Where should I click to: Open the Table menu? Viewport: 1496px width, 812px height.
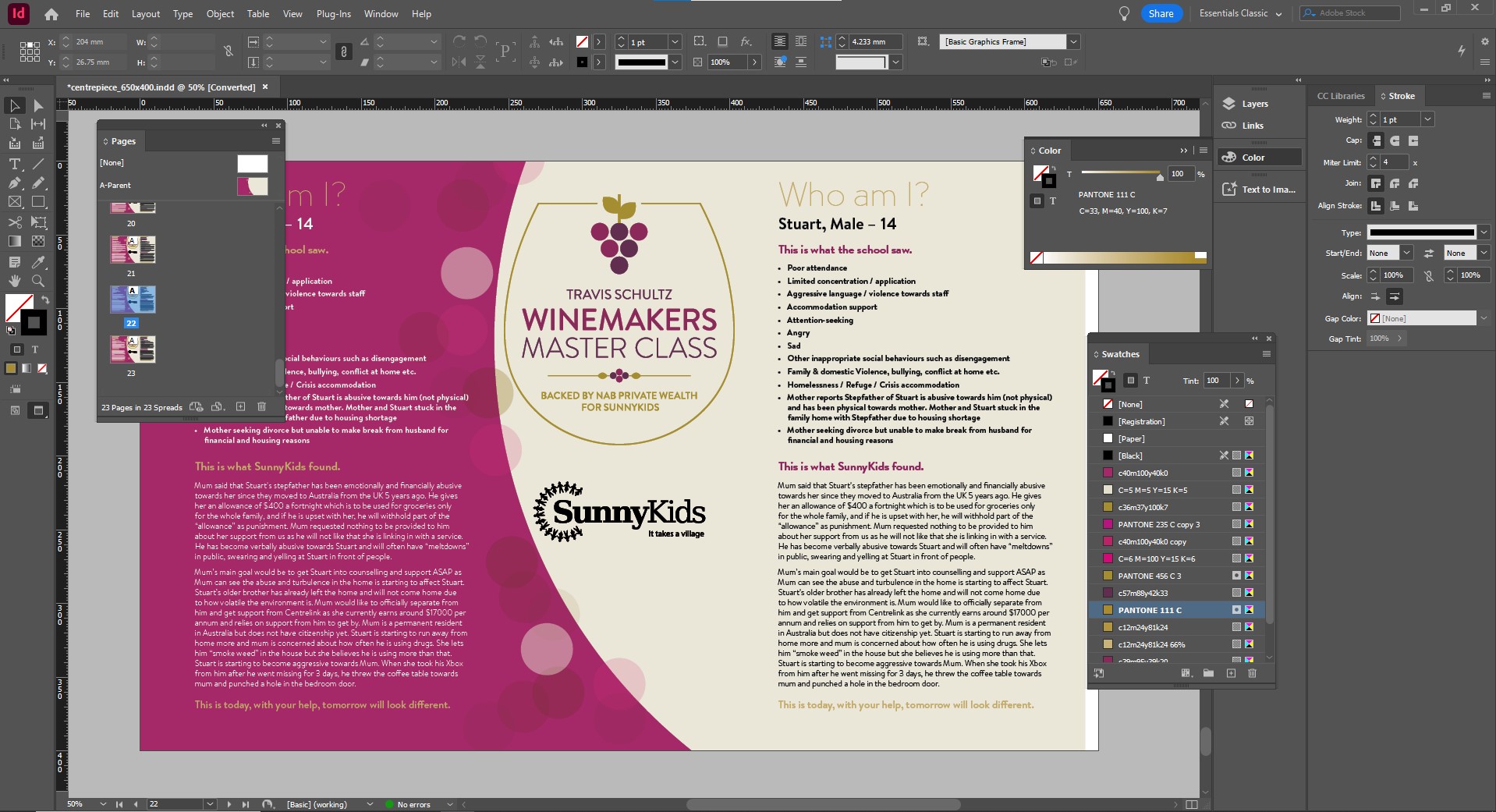257,13
